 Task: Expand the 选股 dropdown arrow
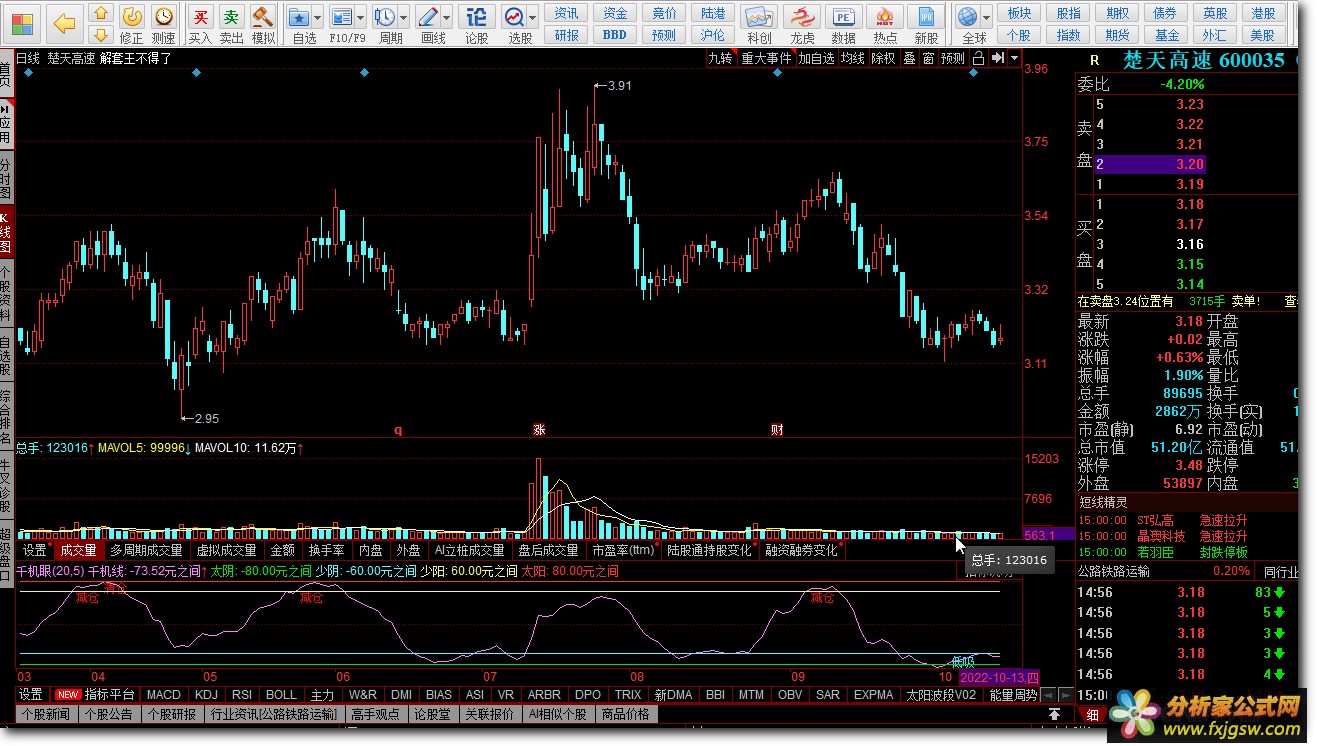pos(533,18)
